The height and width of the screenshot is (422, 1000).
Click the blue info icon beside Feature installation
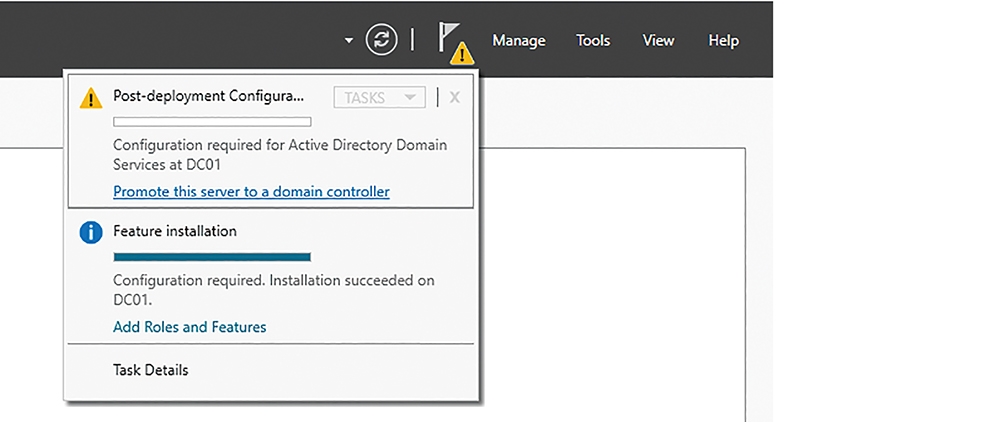91,233
